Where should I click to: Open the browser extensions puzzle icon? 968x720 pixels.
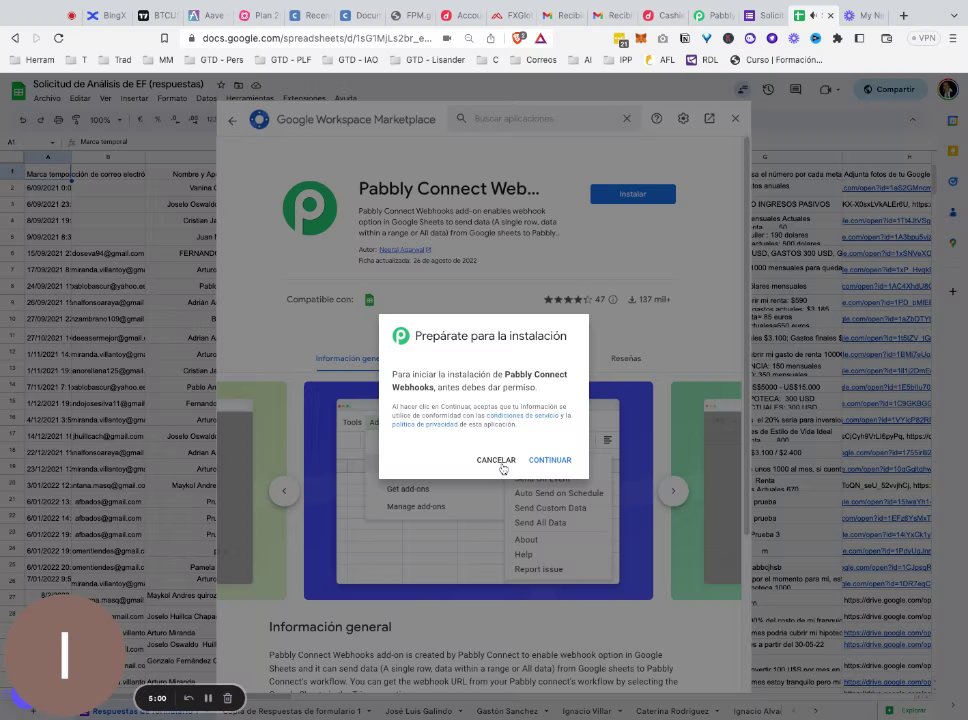coord(837,38)
